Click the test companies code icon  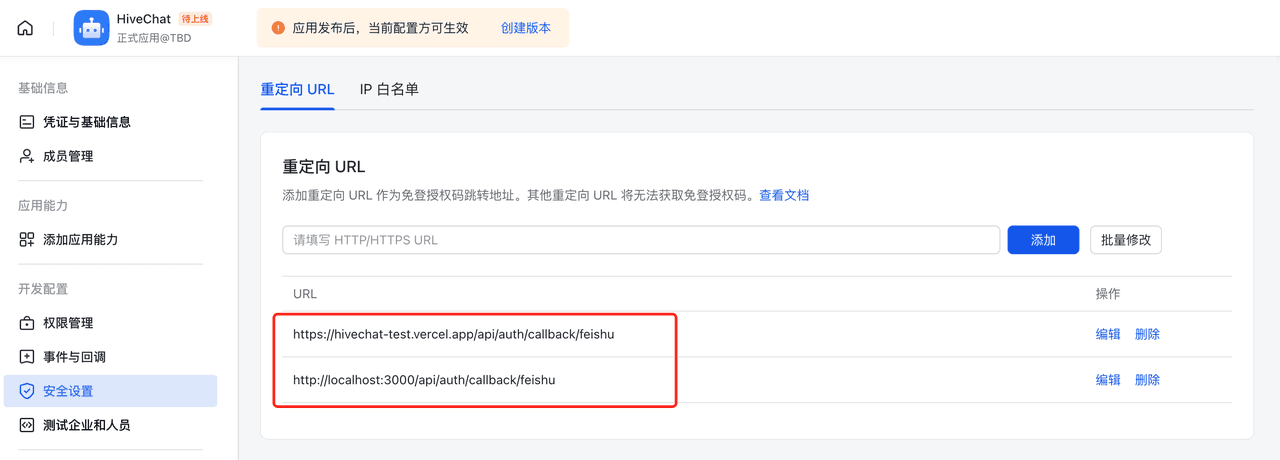pyautogui.click(x=27, y=425)
